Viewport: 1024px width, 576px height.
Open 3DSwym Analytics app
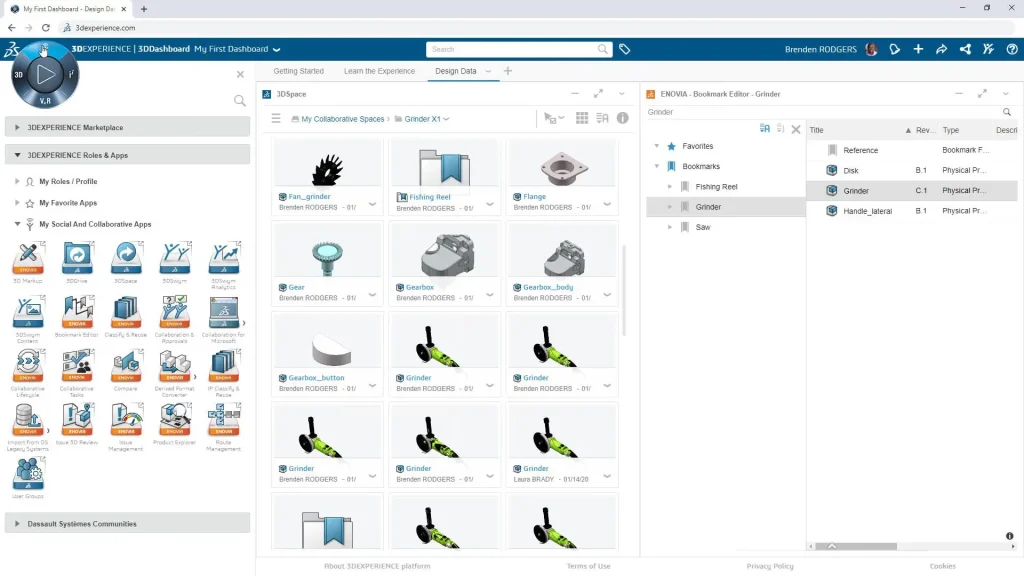[x=224, y=258]
